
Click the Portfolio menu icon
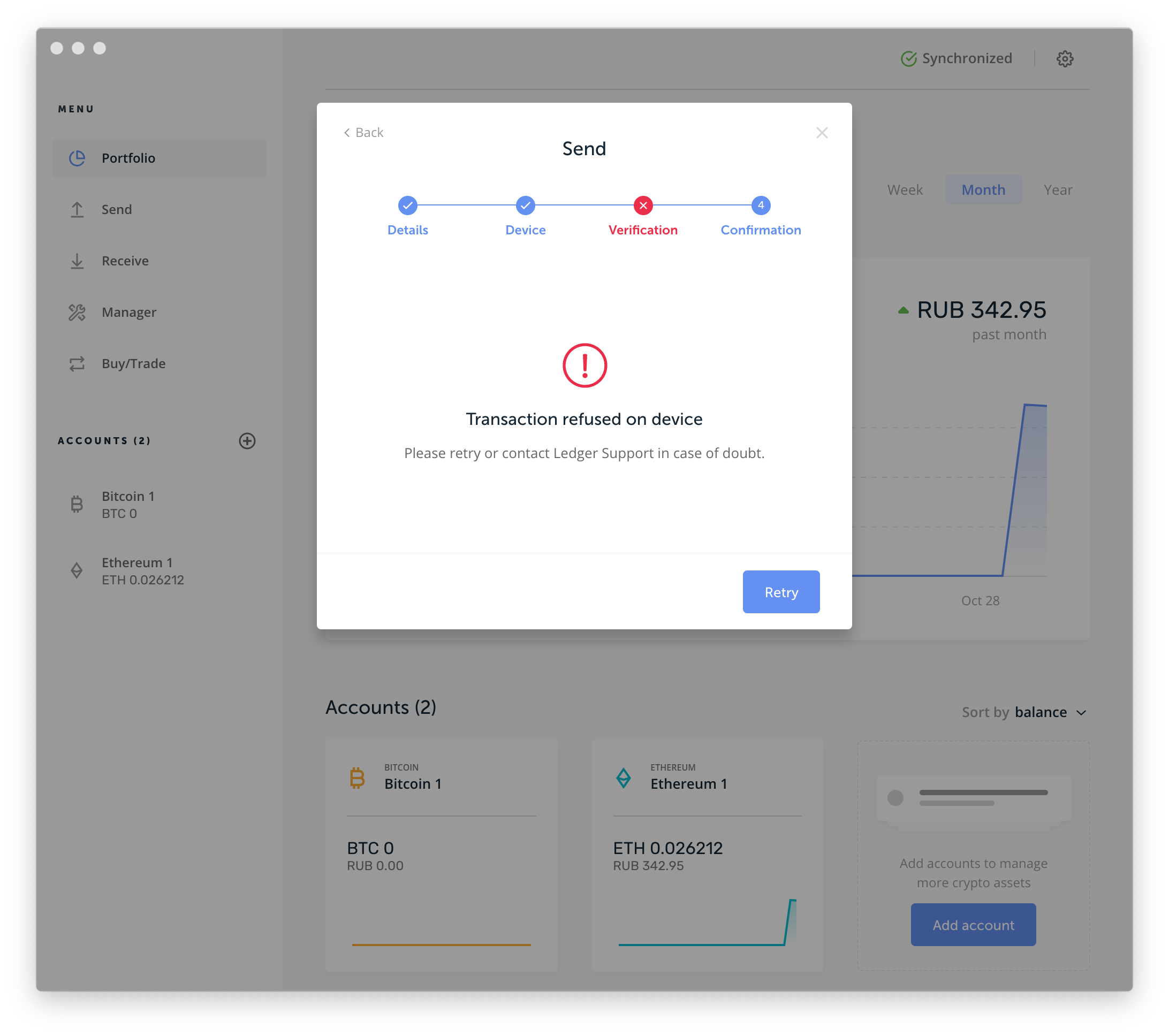[79, 157]
